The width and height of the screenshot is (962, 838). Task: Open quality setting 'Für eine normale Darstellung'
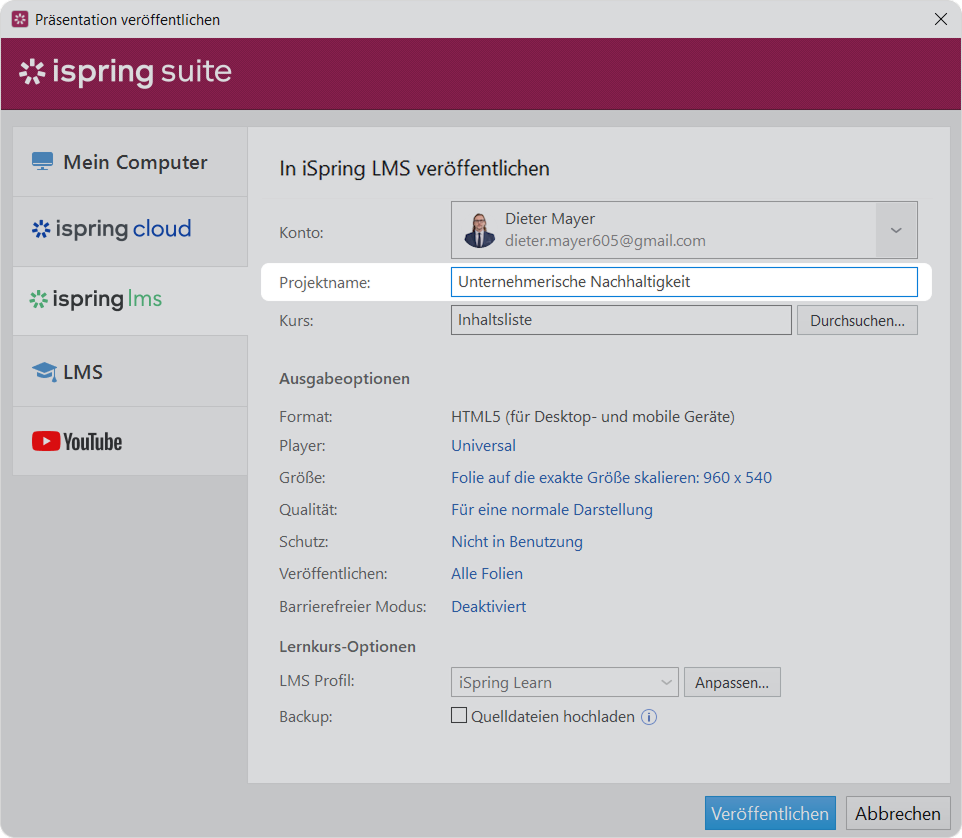coord(551,510)
